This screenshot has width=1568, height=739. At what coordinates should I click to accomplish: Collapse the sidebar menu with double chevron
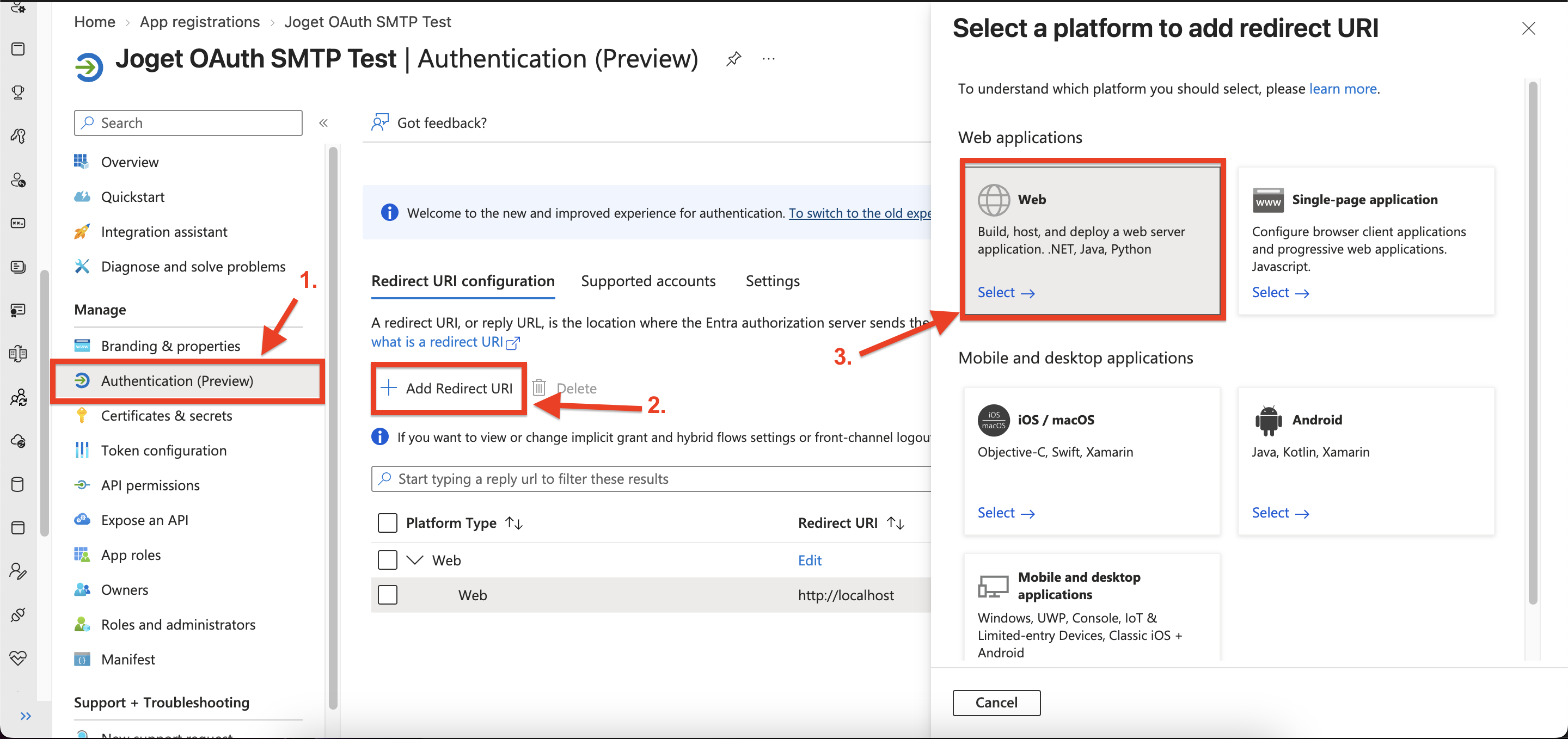point(323,123)
